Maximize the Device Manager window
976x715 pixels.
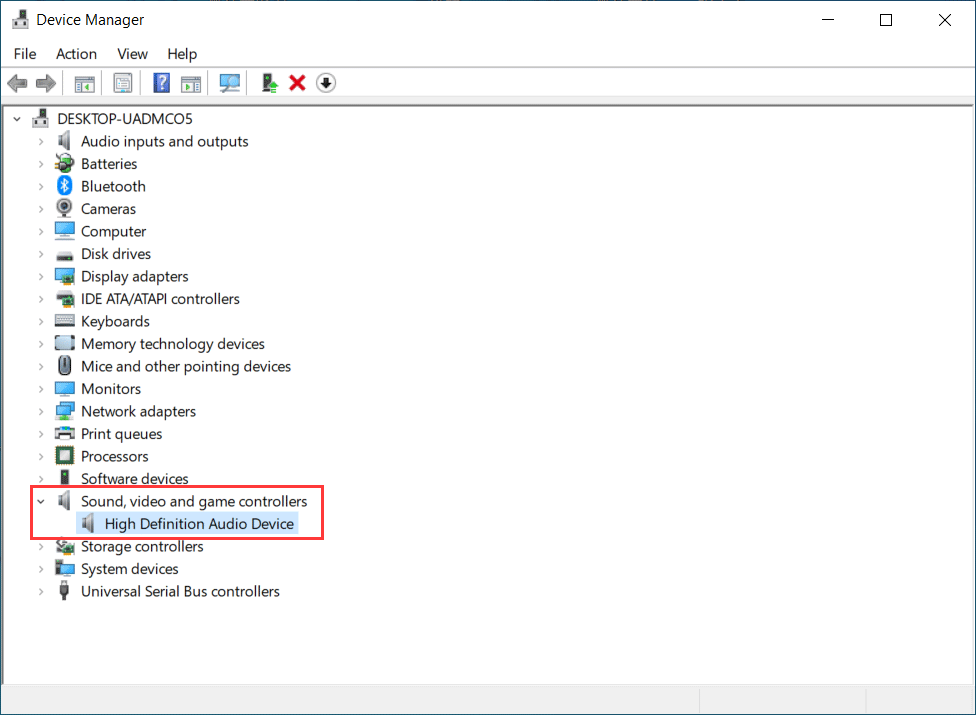pos(886,20)
